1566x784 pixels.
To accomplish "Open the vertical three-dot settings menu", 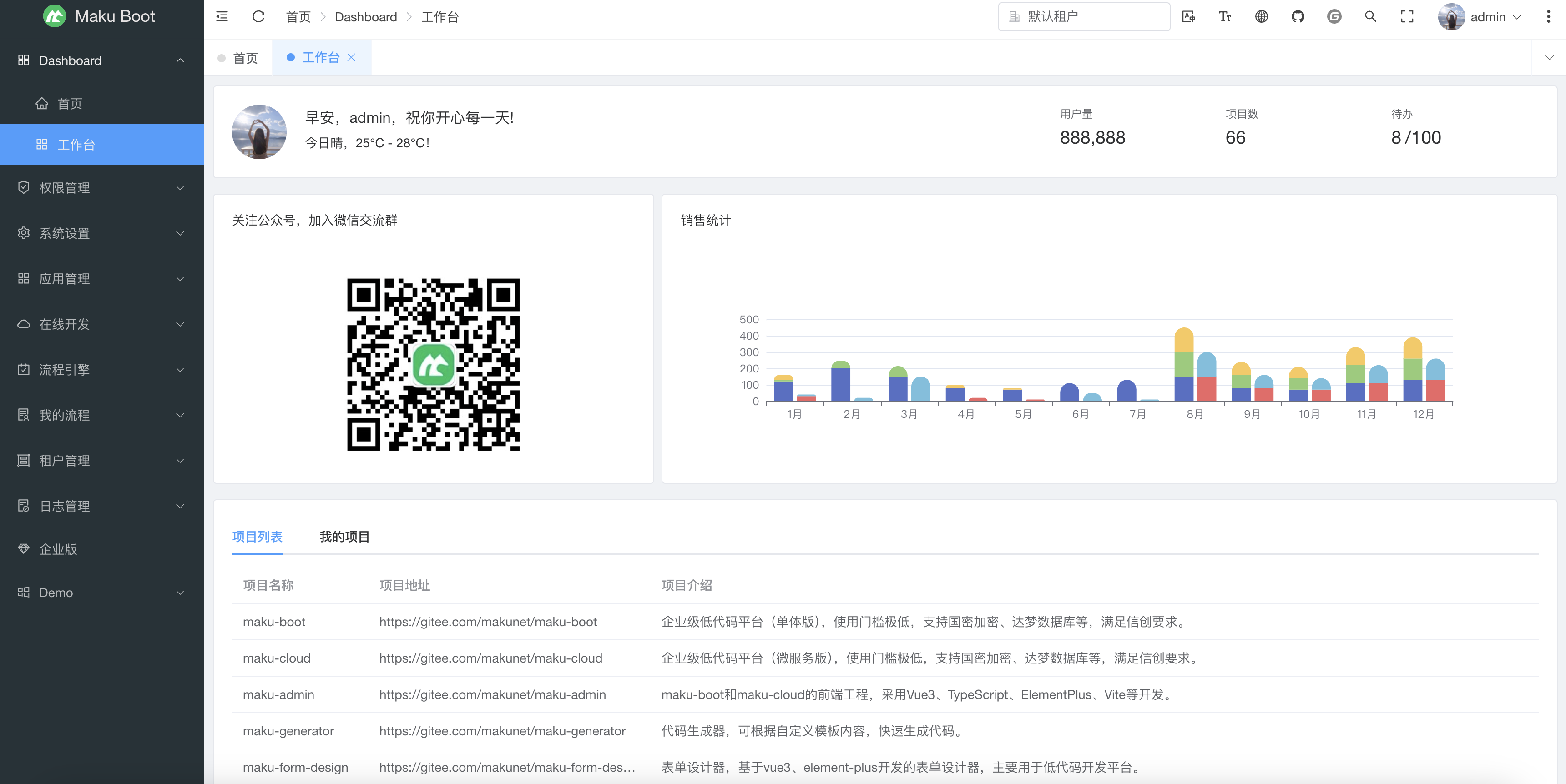I will 1548,17.
